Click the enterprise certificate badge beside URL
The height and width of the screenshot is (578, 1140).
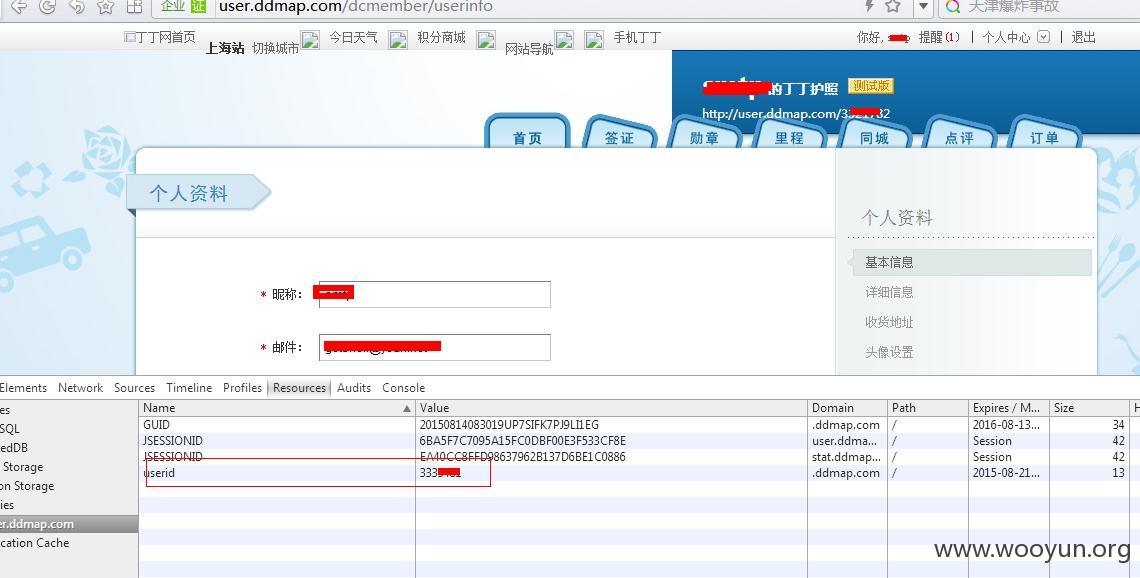183,6
